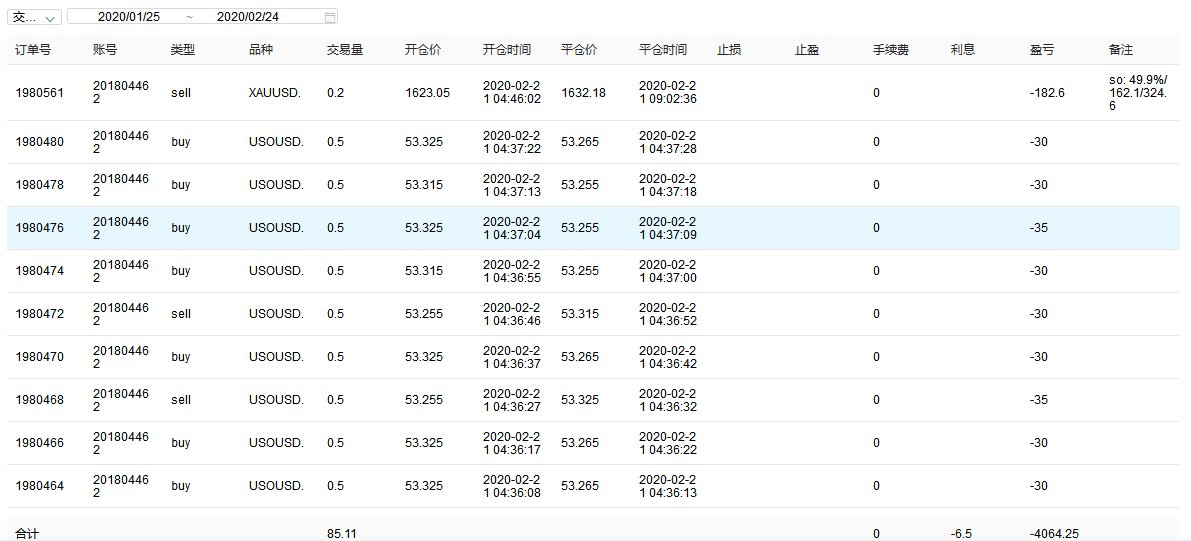Select order number 1980464
The height and width of the screenshot is (541, 1191).
40,486
